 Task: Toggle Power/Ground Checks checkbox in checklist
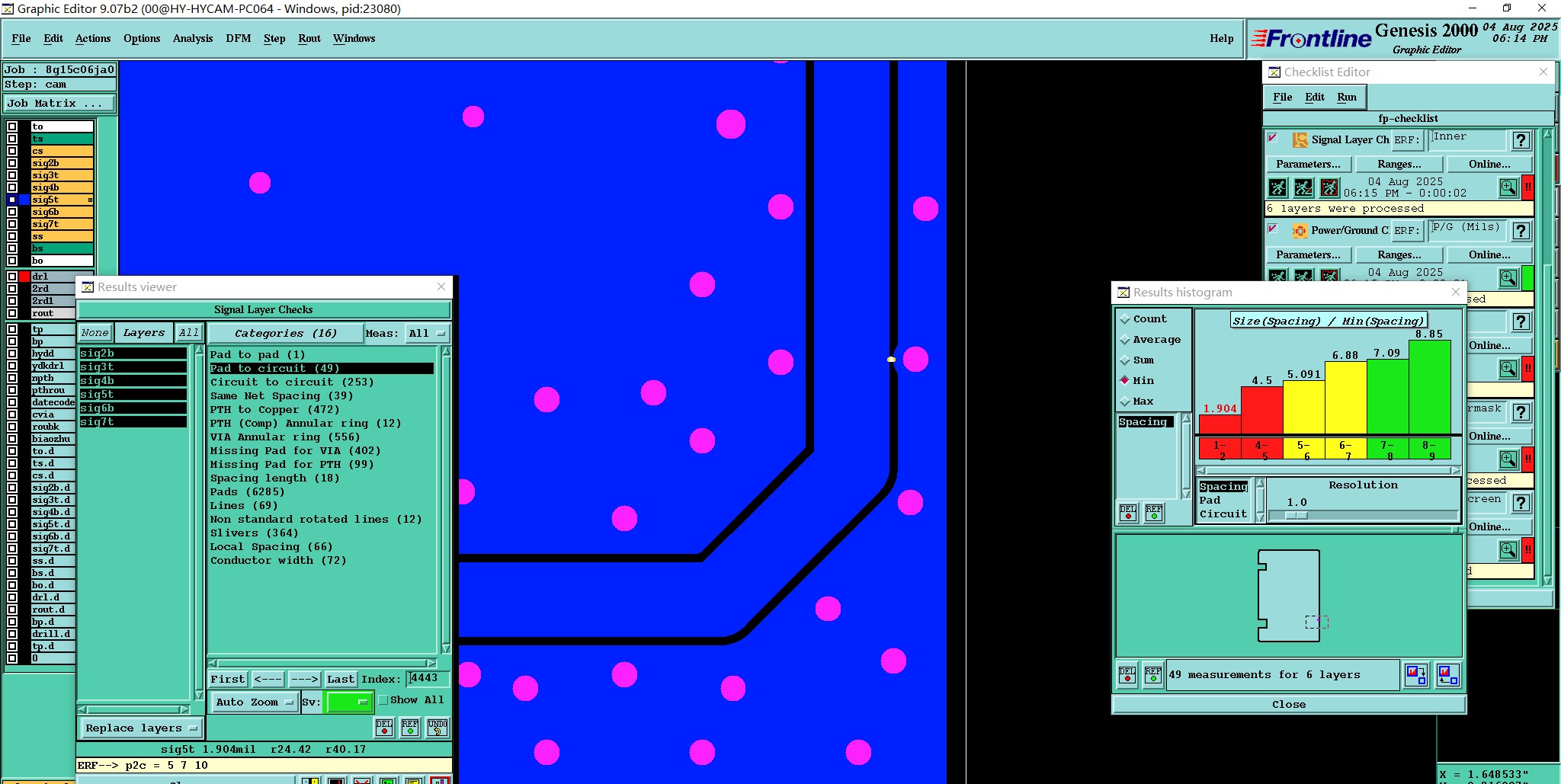(x=1272, y=229)
